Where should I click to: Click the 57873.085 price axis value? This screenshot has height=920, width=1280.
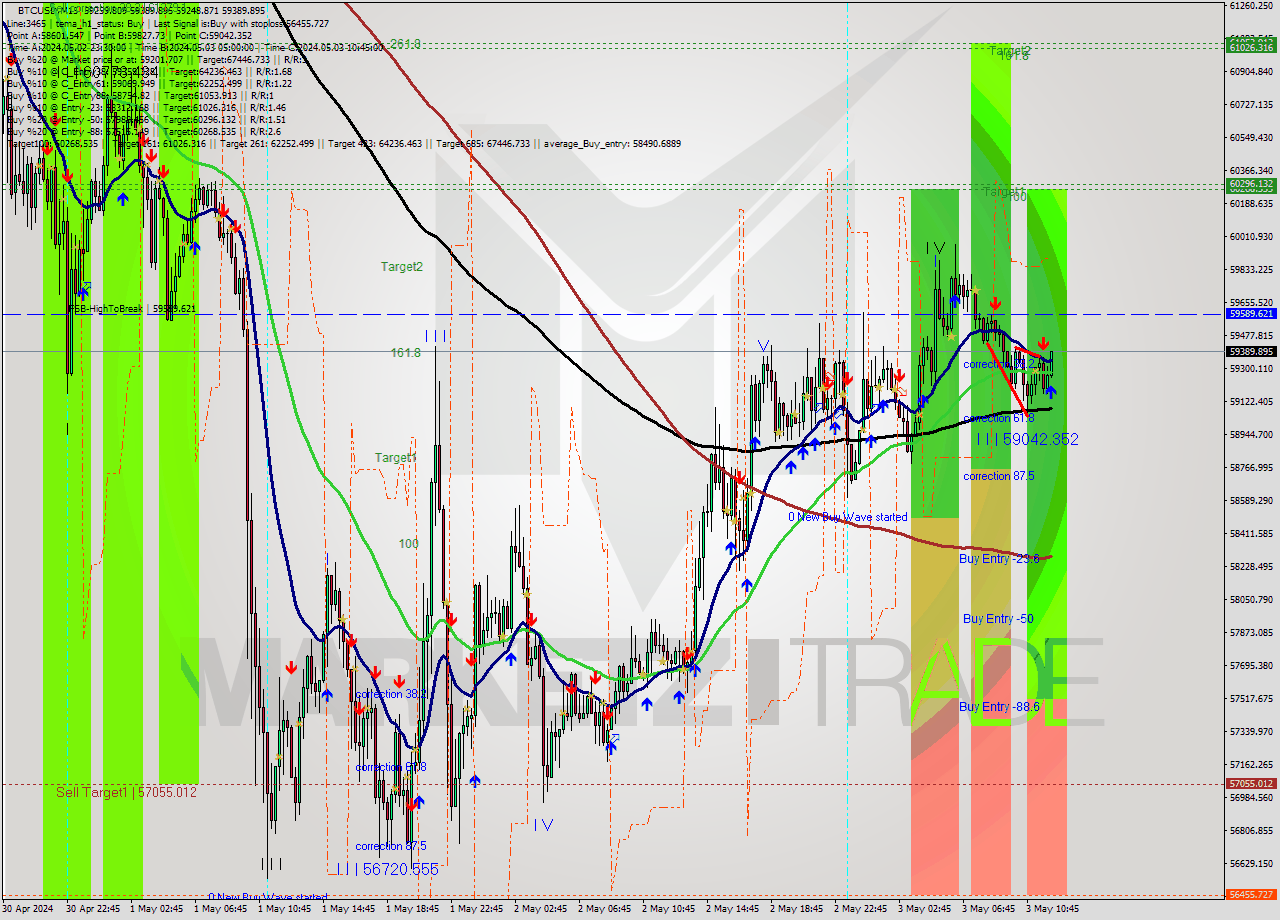tap(1251, 633)
